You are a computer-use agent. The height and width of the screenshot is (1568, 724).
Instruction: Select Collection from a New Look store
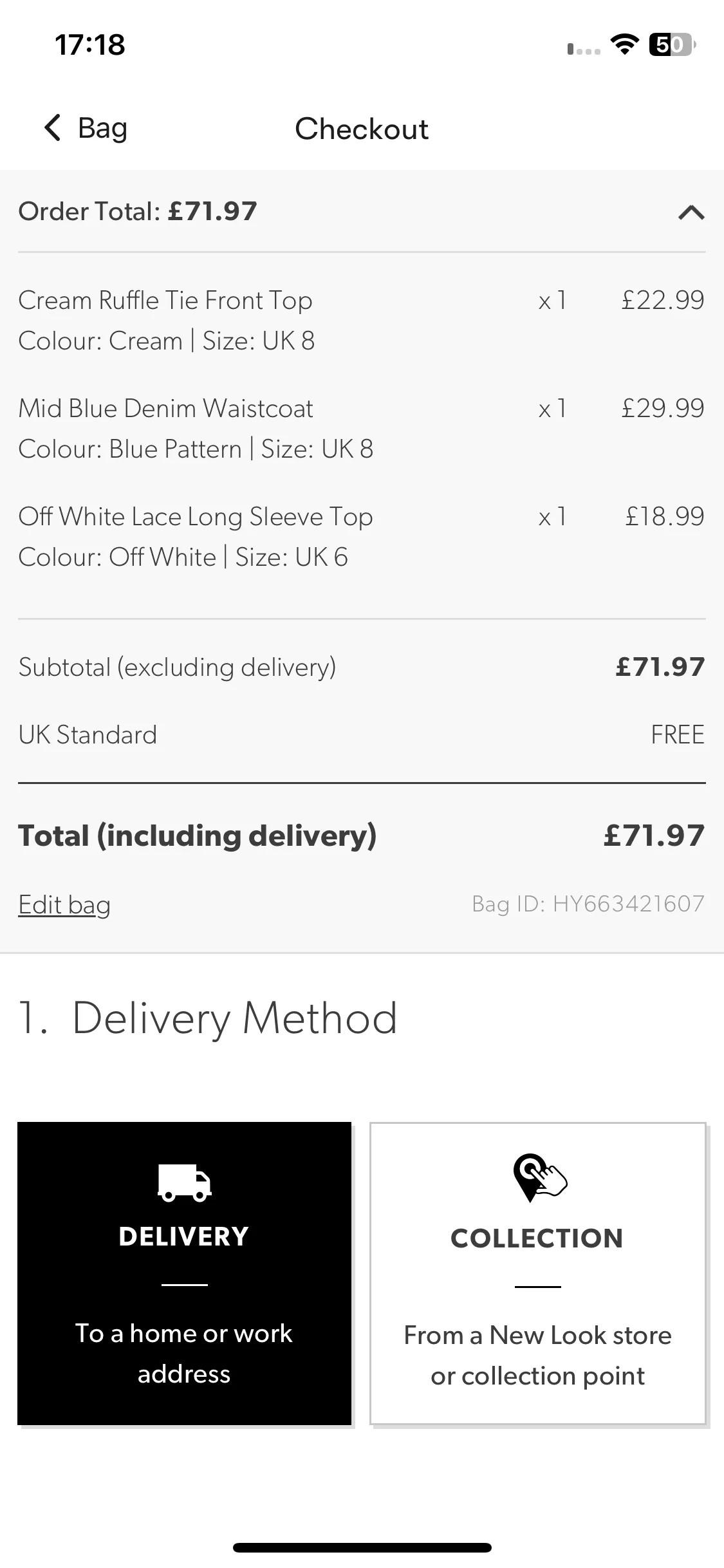[x=538, y=1274]
